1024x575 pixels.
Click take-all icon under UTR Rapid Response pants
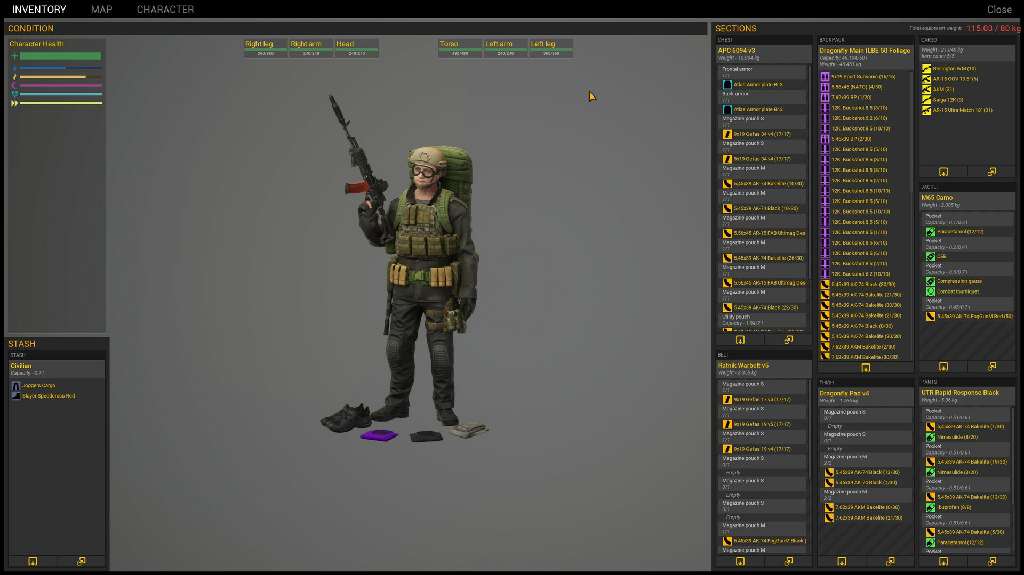coord(943,561)
